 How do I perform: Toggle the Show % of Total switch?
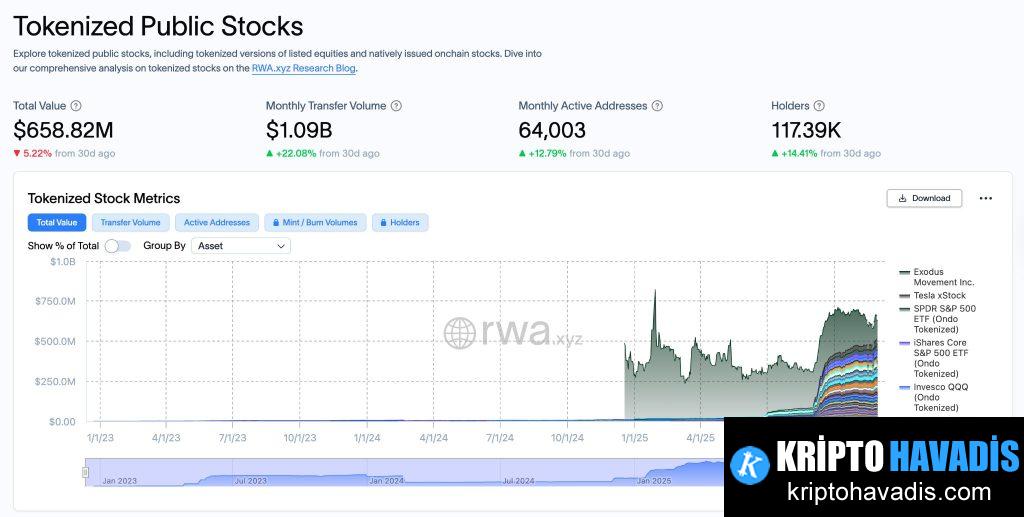118,246
